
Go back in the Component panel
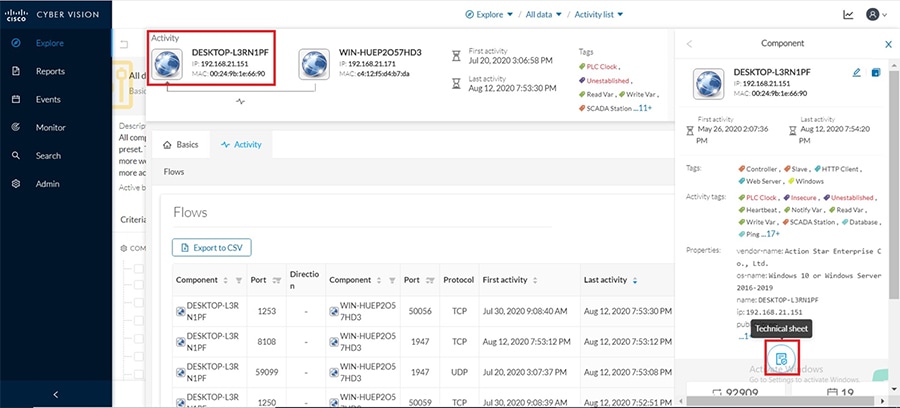click(689, 44)
